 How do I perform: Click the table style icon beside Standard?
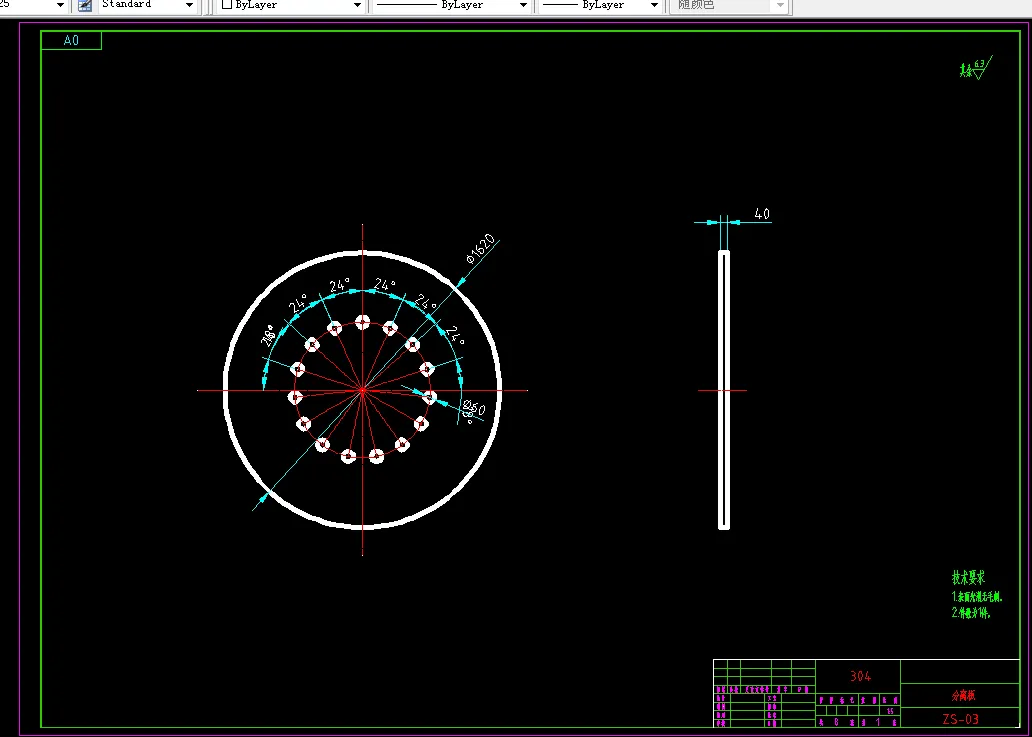85,5
